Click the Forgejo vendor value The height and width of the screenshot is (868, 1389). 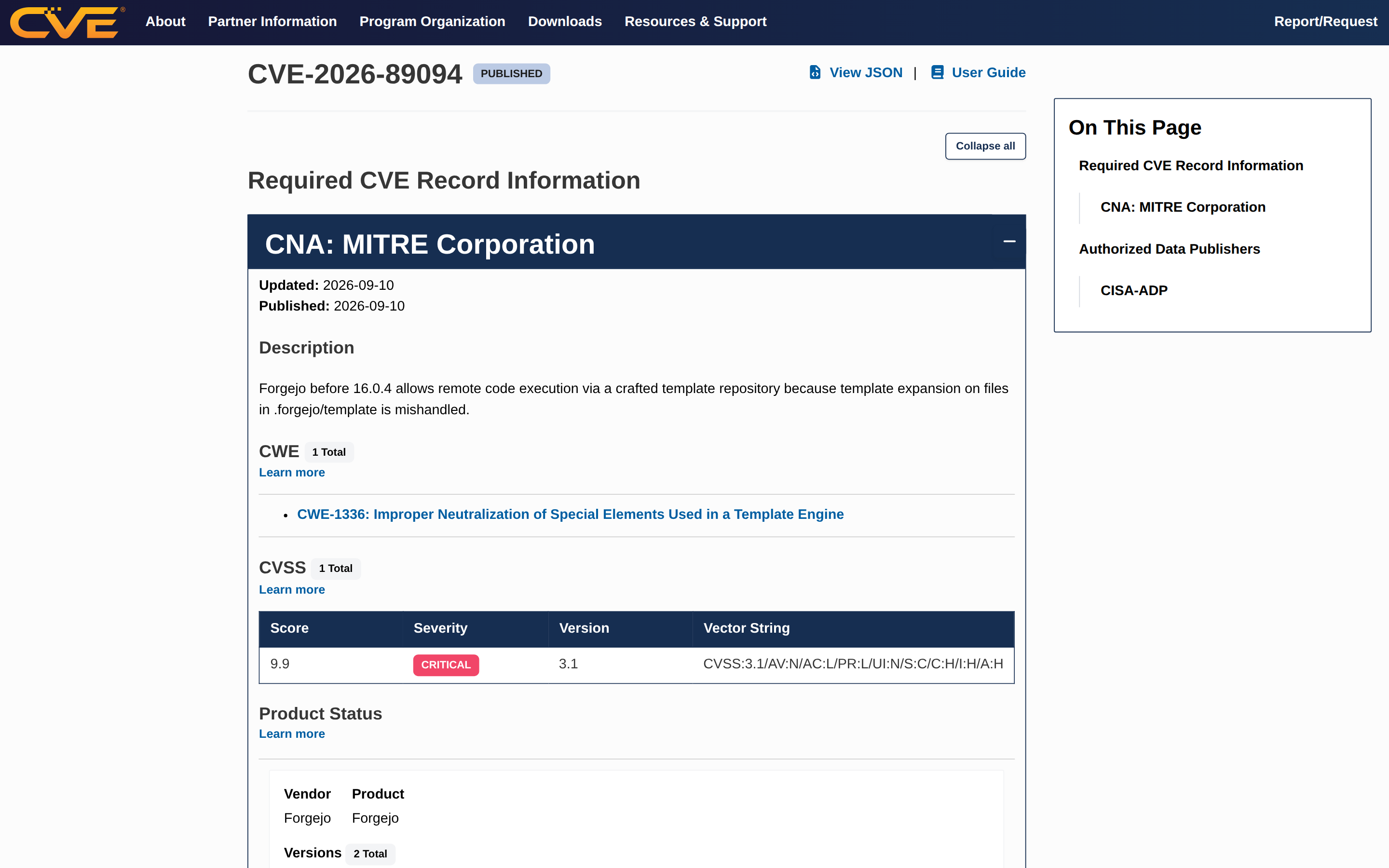click(x=307, y=818)
